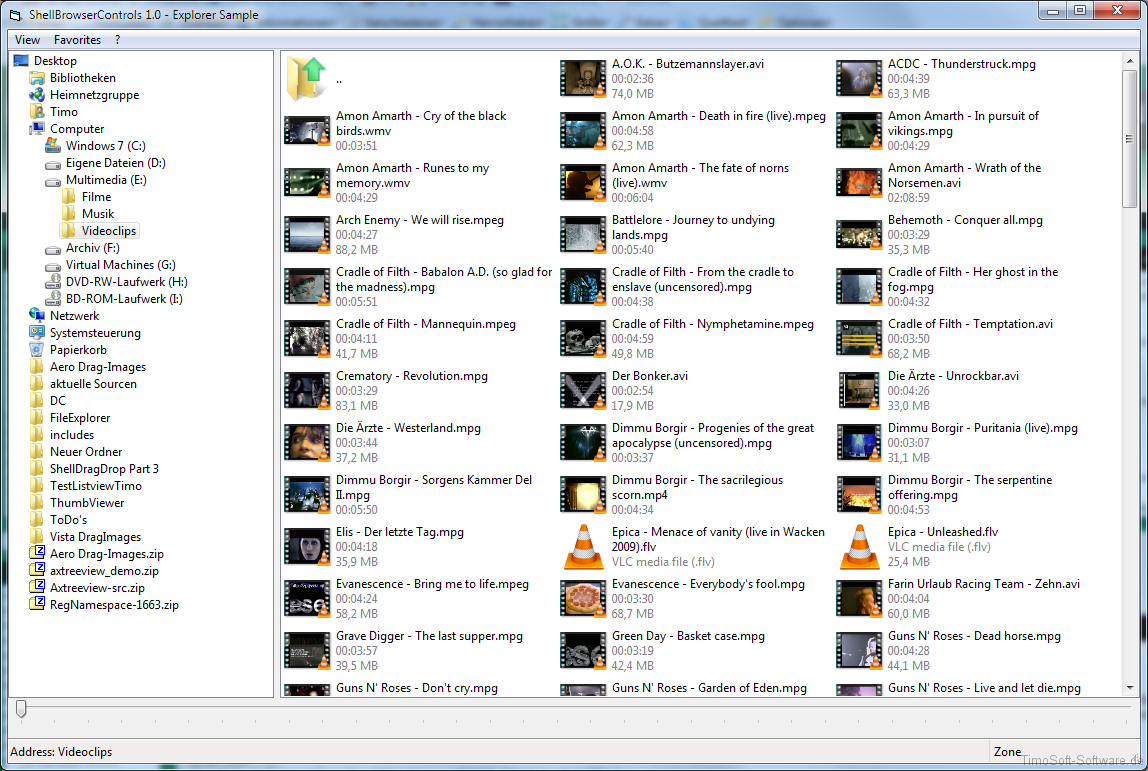This screenshot has width=1148, height=771.
Task: Click file name Evanescence - Bring me to life.mpeg
Action: coord(432,584)
